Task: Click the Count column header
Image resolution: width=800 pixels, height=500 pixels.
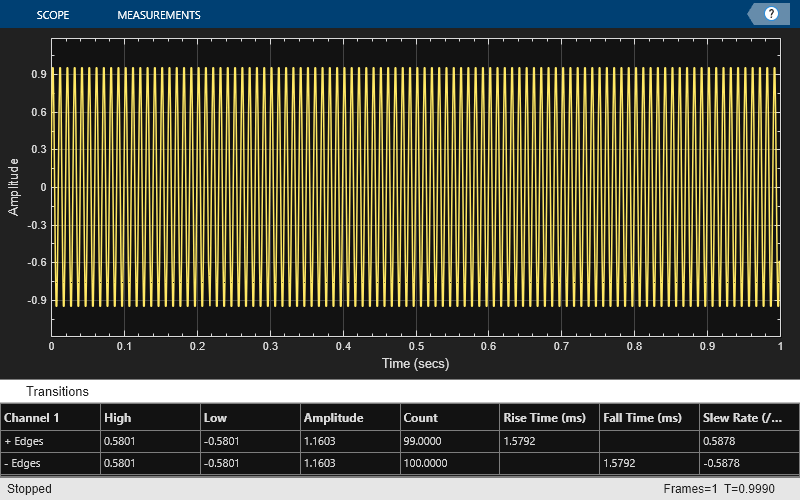Action: coord(450,418)
